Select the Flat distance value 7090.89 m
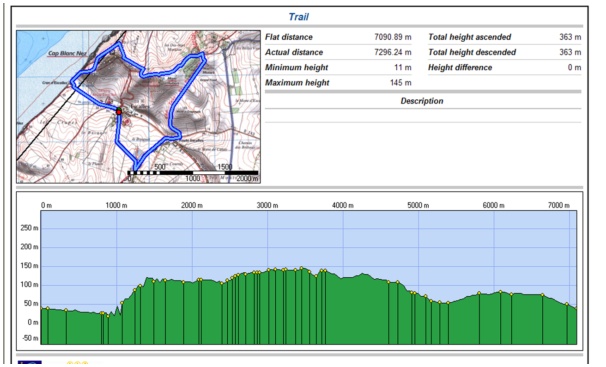The width and height of the screenshot is (606, 367). (393, 37)
